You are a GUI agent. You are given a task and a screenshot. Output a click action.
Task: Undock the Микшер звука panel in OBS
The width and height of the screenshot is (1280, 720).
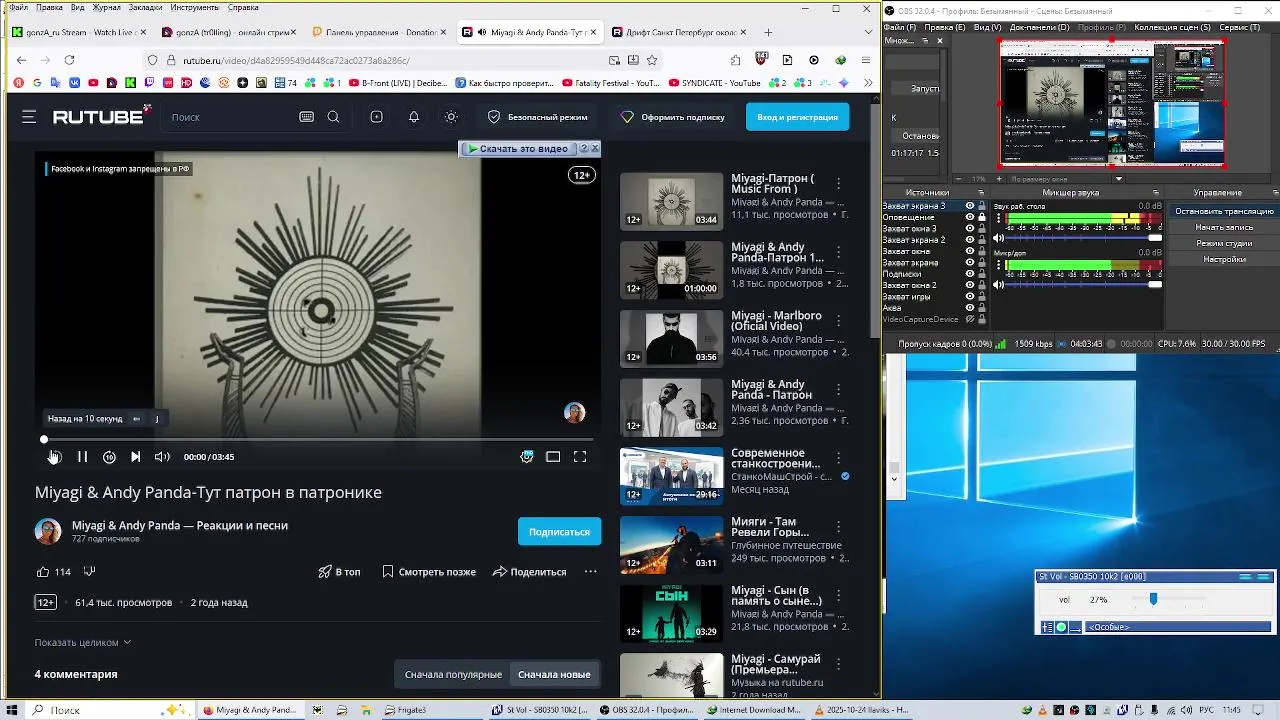coord(1156,193)
